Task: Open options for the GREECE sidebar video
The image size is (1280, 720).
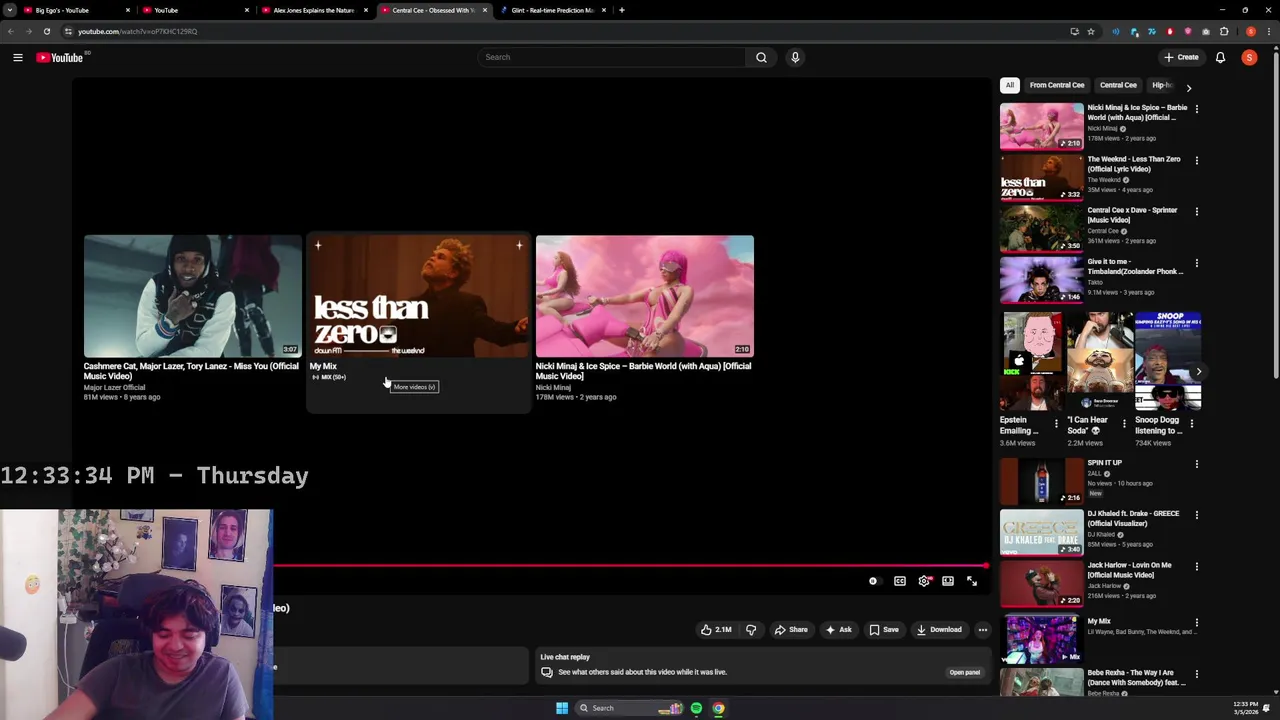Action: tap(1197, 515)
